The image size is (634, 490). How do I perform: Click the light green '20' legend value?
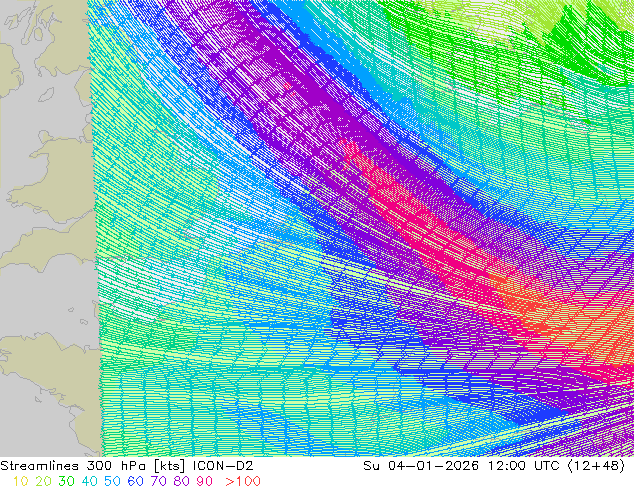coord(43,482)
